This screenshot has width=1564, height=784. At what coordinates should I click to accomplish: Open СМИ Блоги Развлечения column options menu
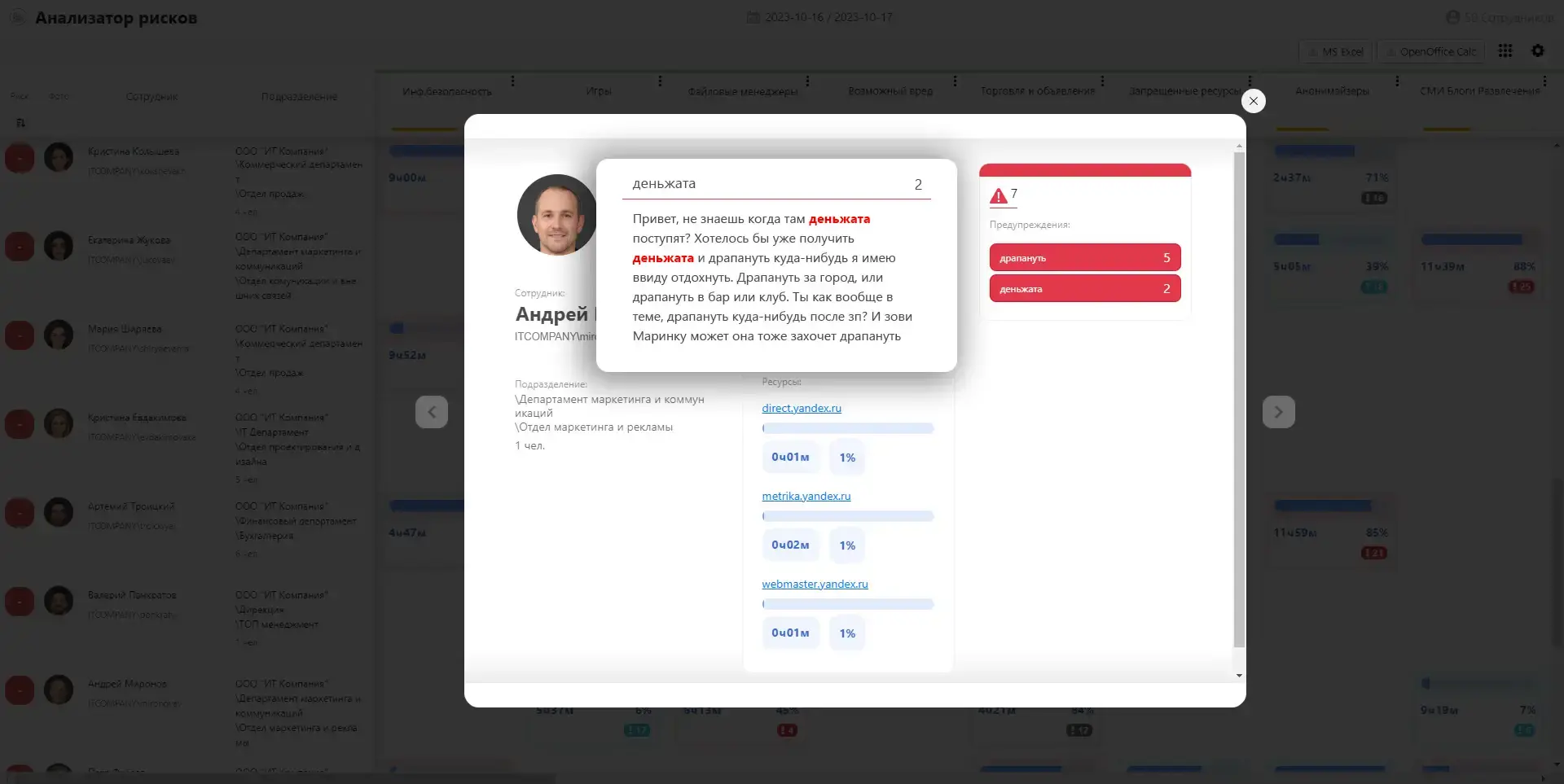1544,81
